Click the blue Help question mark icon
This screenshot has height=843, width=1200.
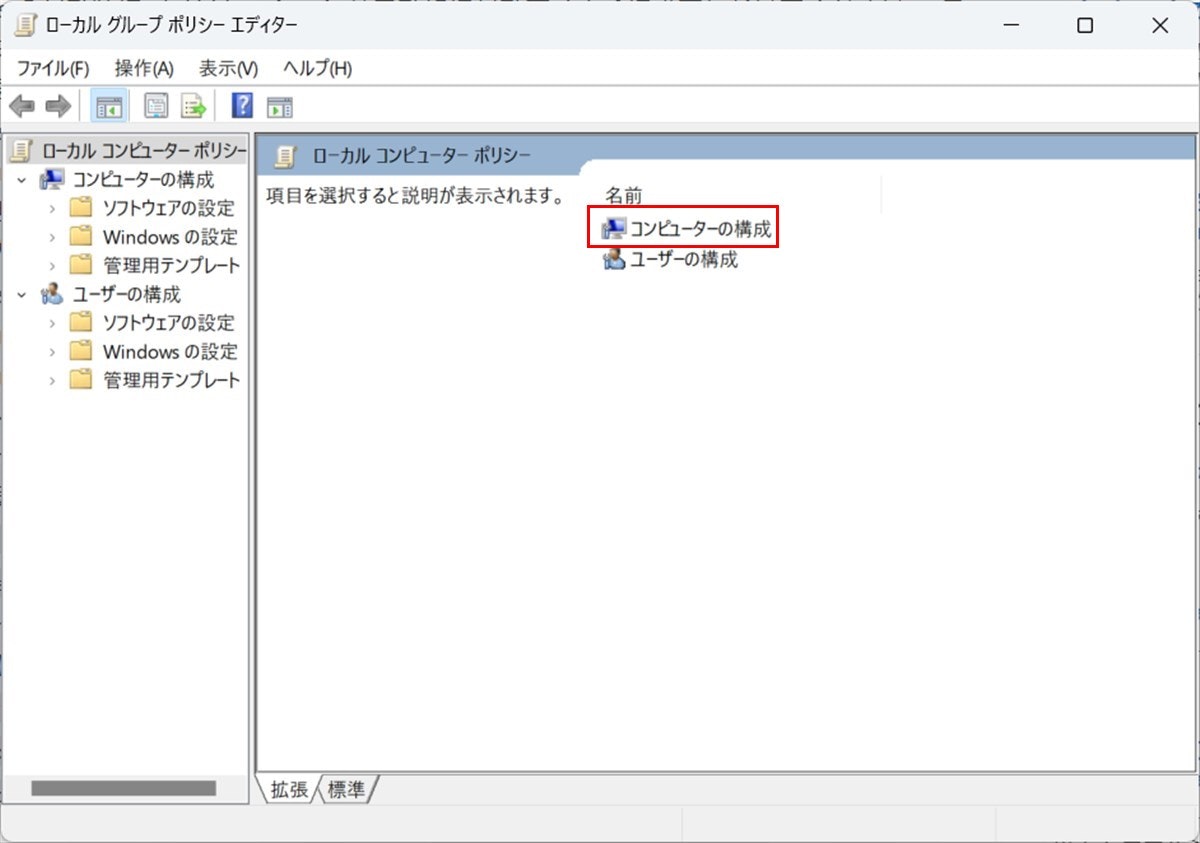point(242,106)
